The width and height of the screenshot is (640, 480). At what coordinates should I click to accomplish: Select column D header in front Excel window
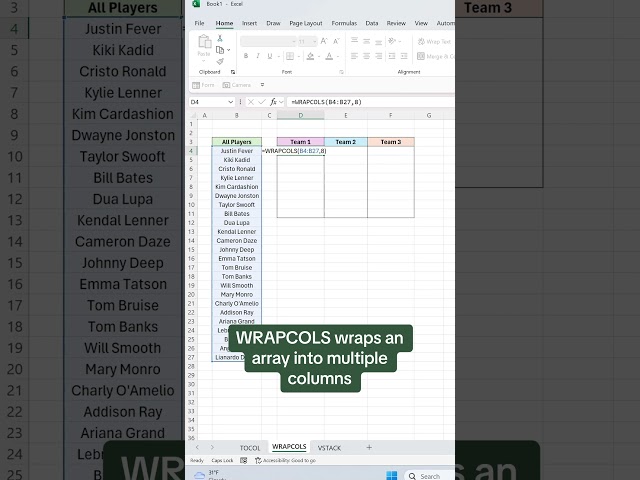click(300, 116)
